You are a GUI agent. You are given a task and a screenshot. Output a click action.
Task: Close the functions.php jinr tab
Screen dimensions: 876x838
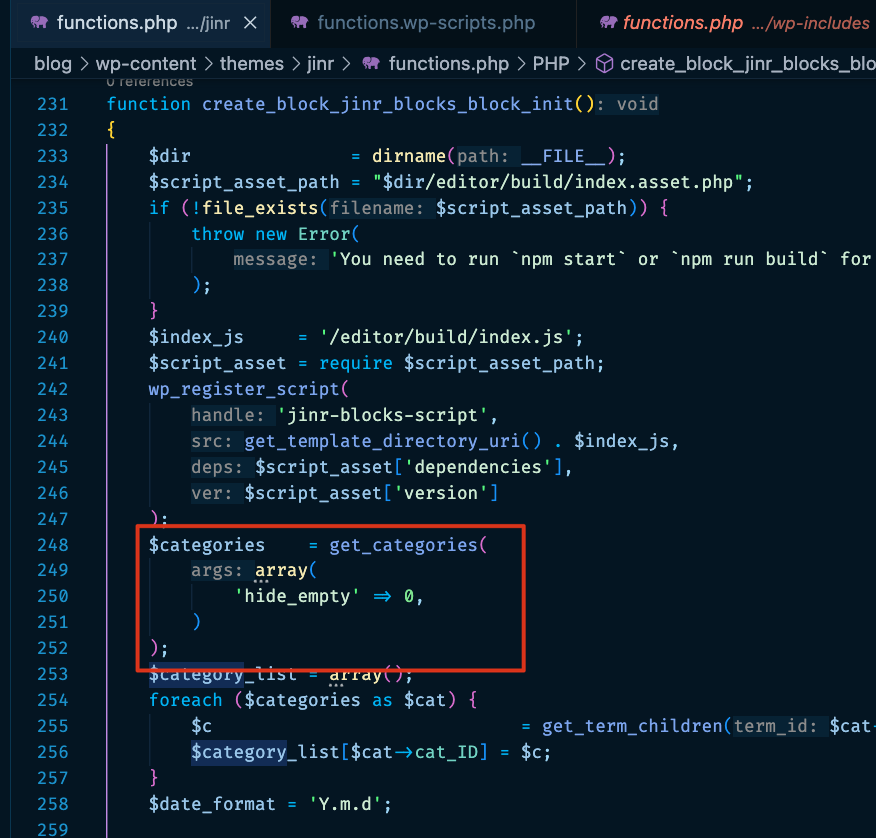point(251,23)
